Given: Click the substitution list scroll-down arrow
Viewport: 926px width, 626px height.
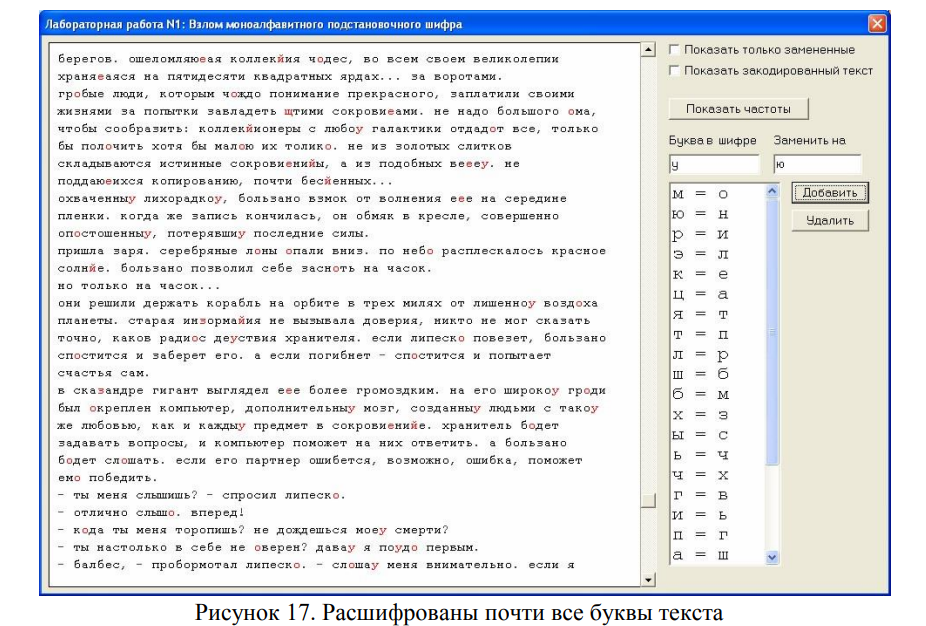Looking at the screenshot, I should point(772,557).
